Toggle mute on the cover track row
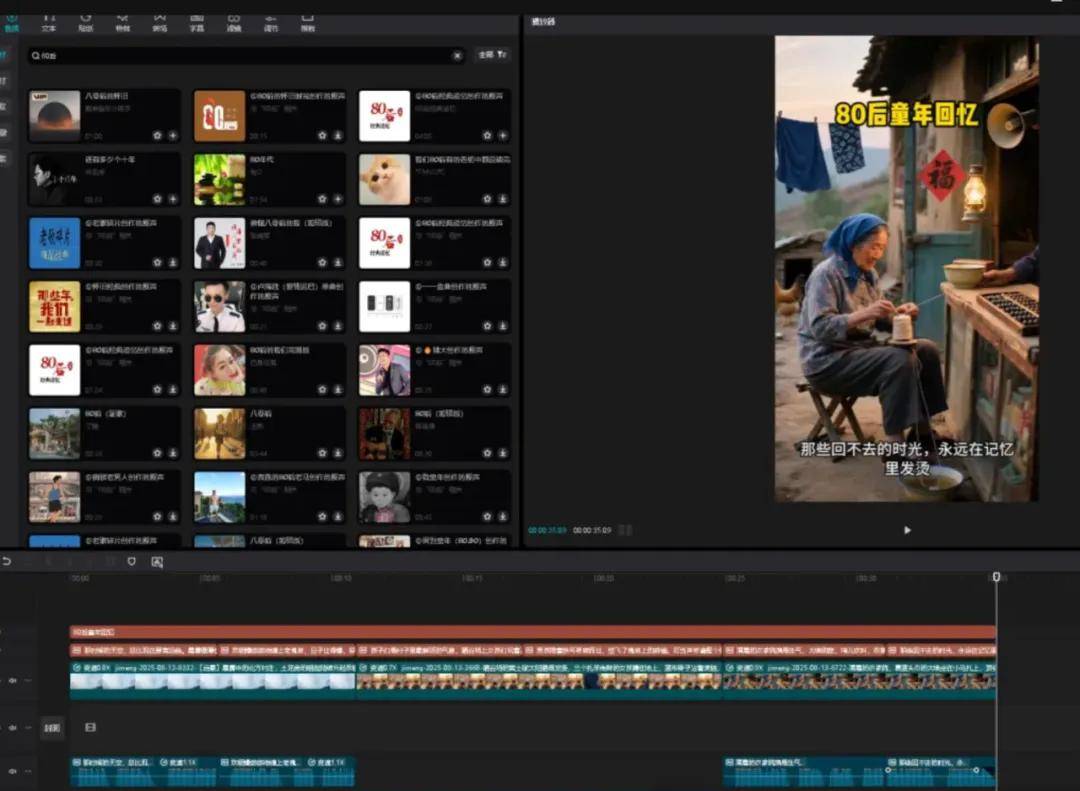The width and height of the screenshot is (1080, 791). pos(13,728)
